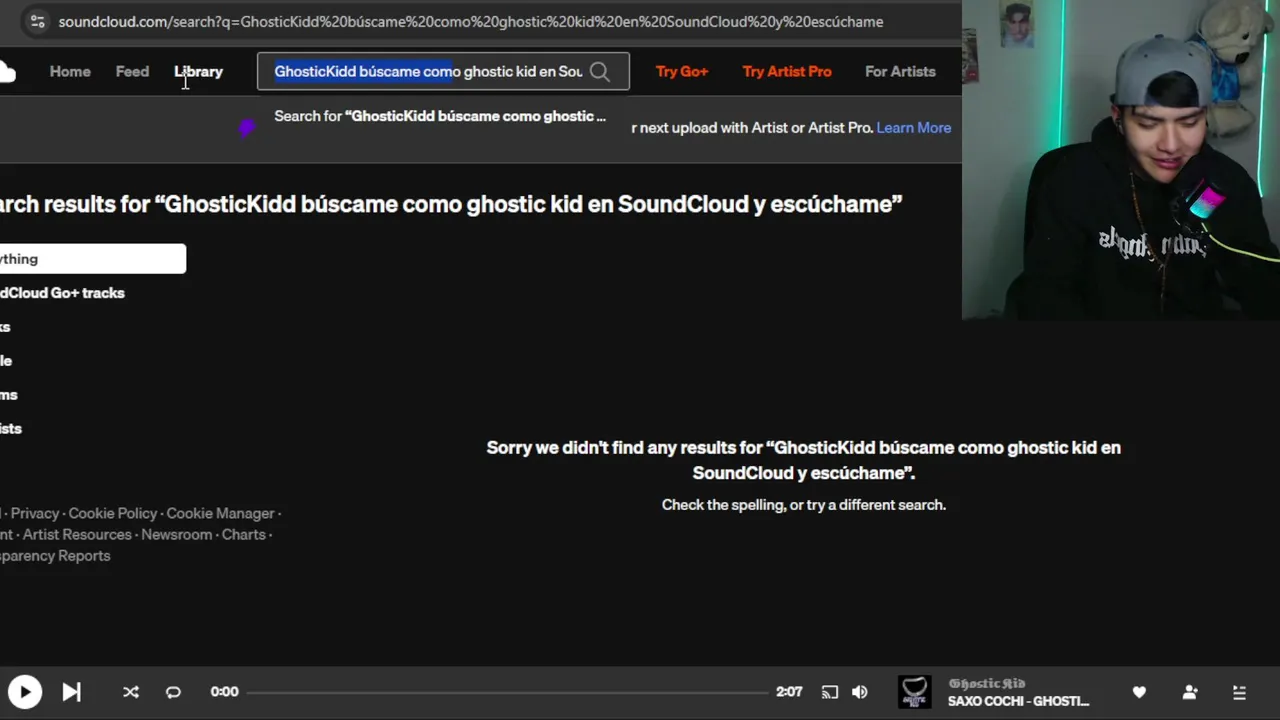Screen dimensions: 1280x720
Task: Open the Cookie Policy footer link
Action: point(113,513)
